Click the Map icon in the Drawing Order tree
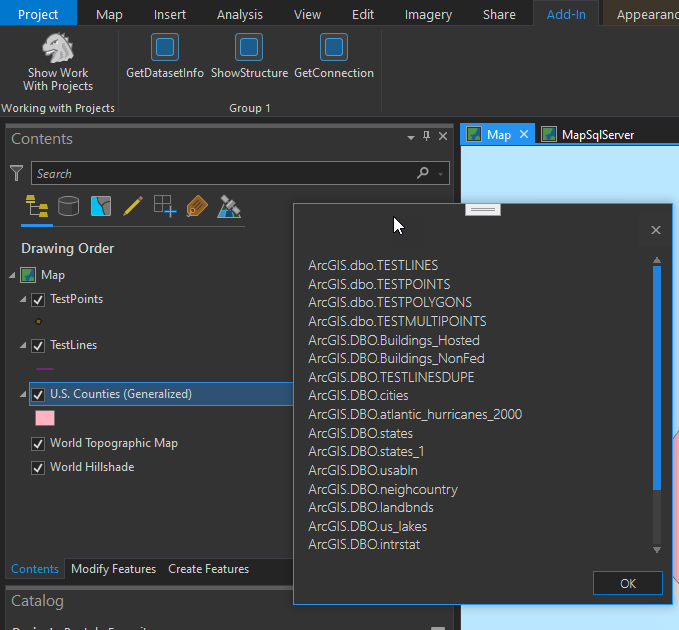Image resolution: width=679 pixels, height=630 pixels. (28, 275)
